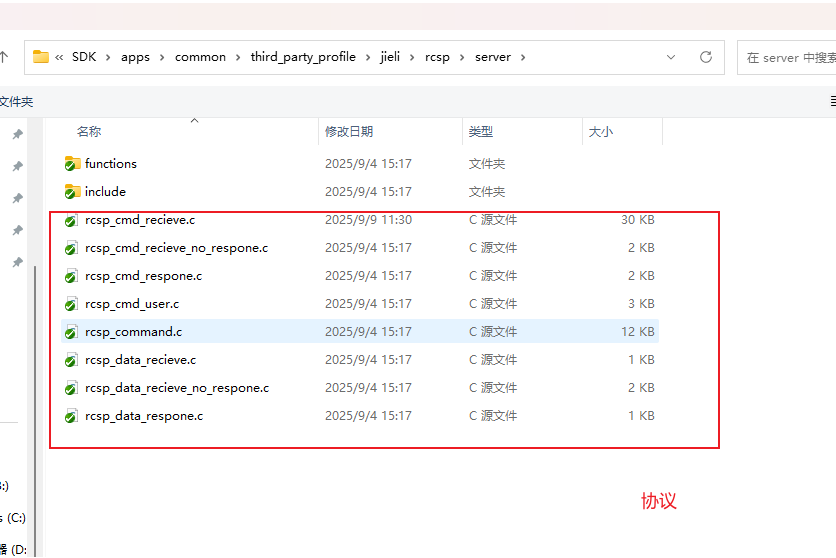This screenshot has width=836, height=558.
Task: Select the rcsp_data_respone.c file icon
Action: tap(71, 416)
